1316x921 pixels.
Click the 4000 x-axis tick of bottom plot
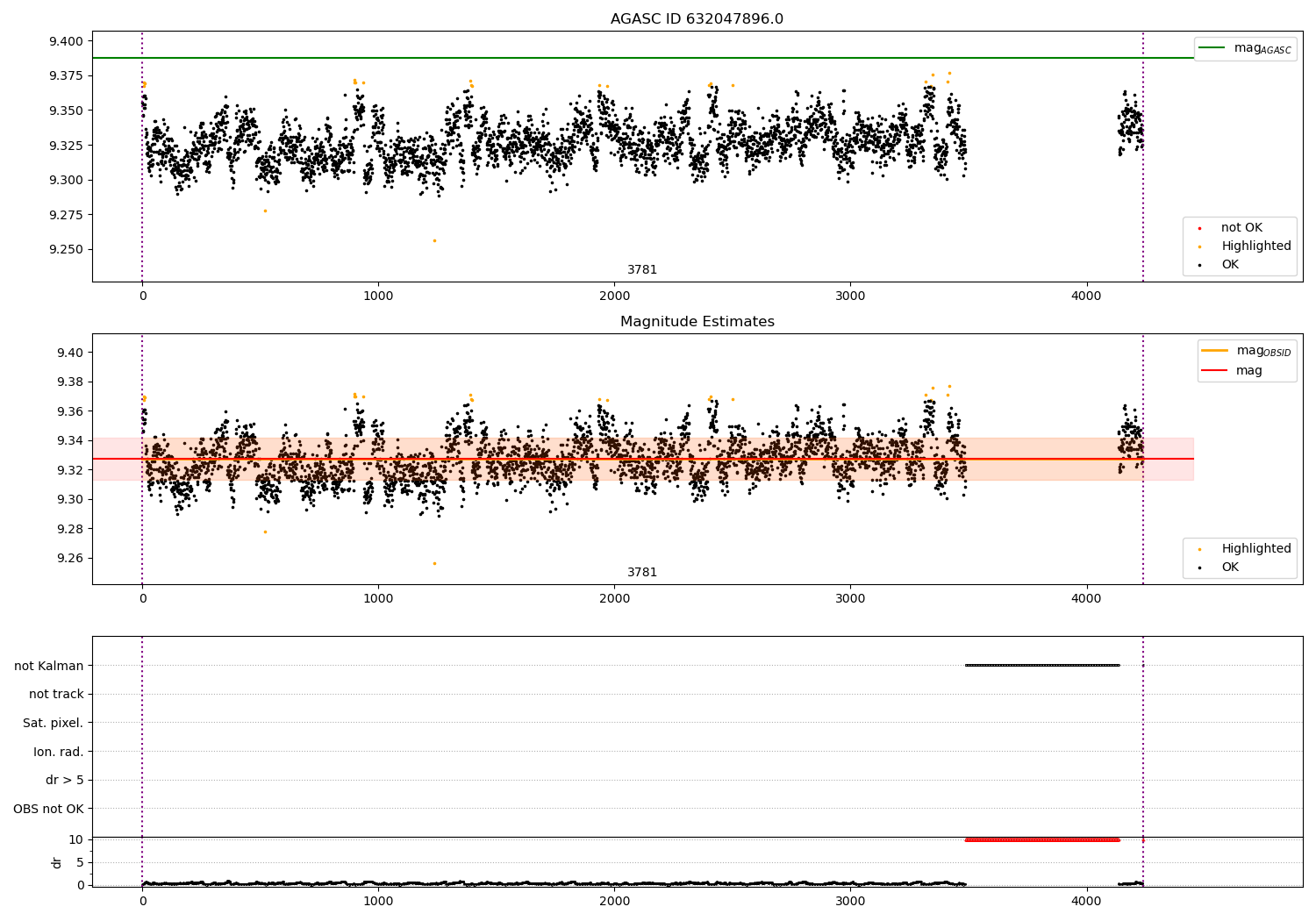click(x=1087, y=901)
